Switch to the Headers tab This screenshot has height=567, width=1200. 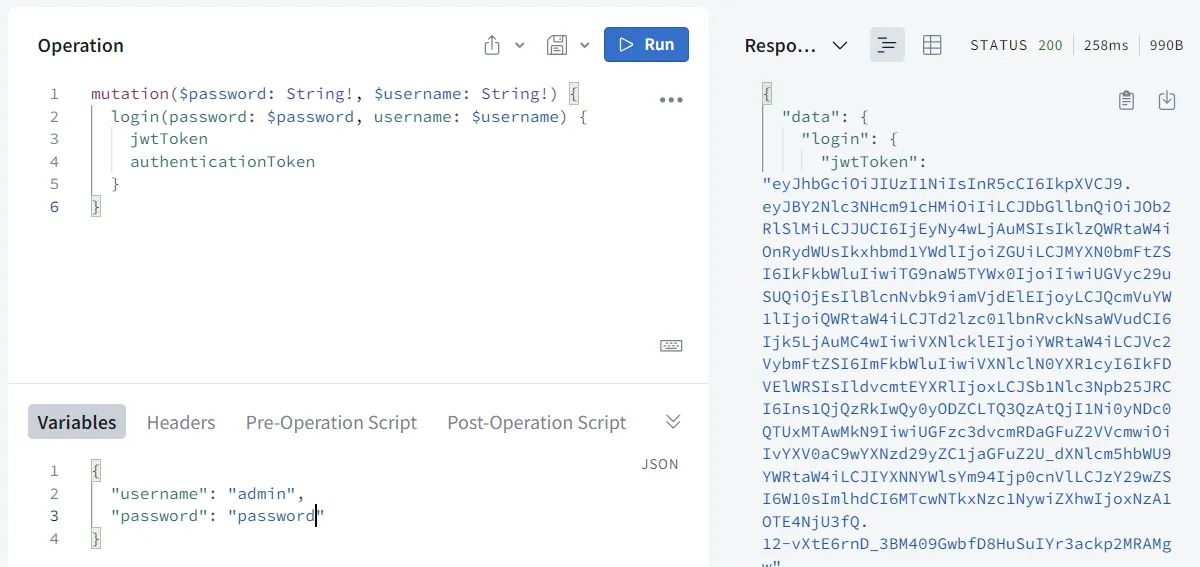181,422
